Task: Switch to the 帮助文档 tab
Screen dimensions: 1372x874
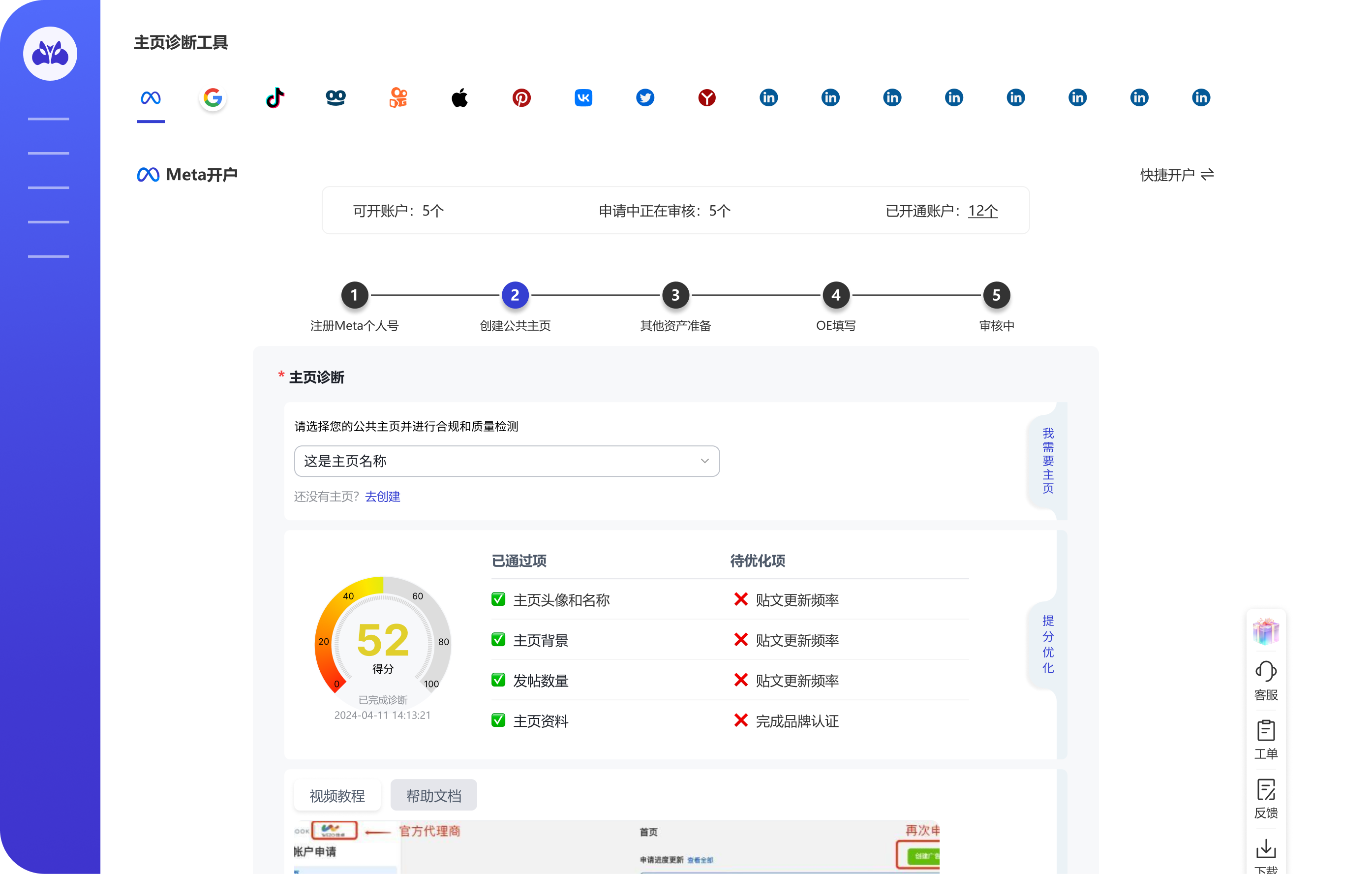Action: pyautogui.click(x=433, y=795)
